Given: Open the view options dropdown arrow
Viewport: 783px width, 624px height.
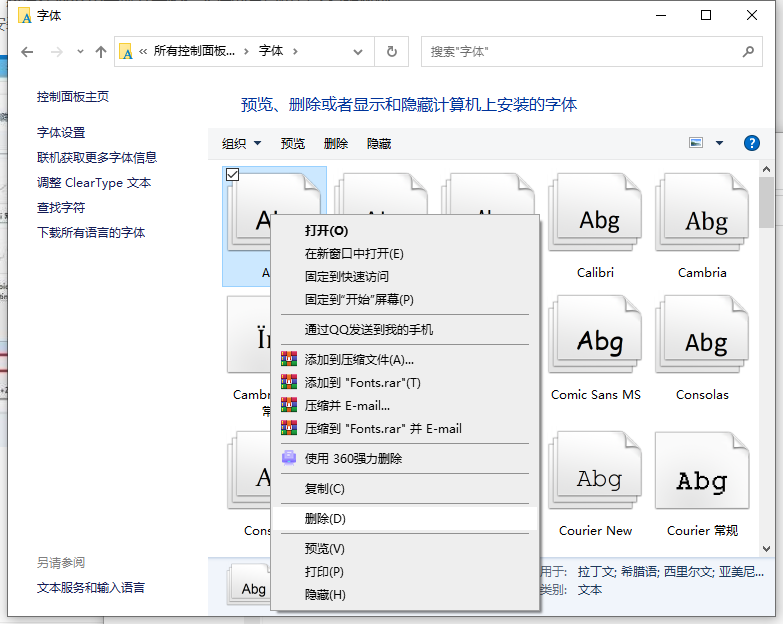Looking at the screenshot, I should tap(719, 143).
